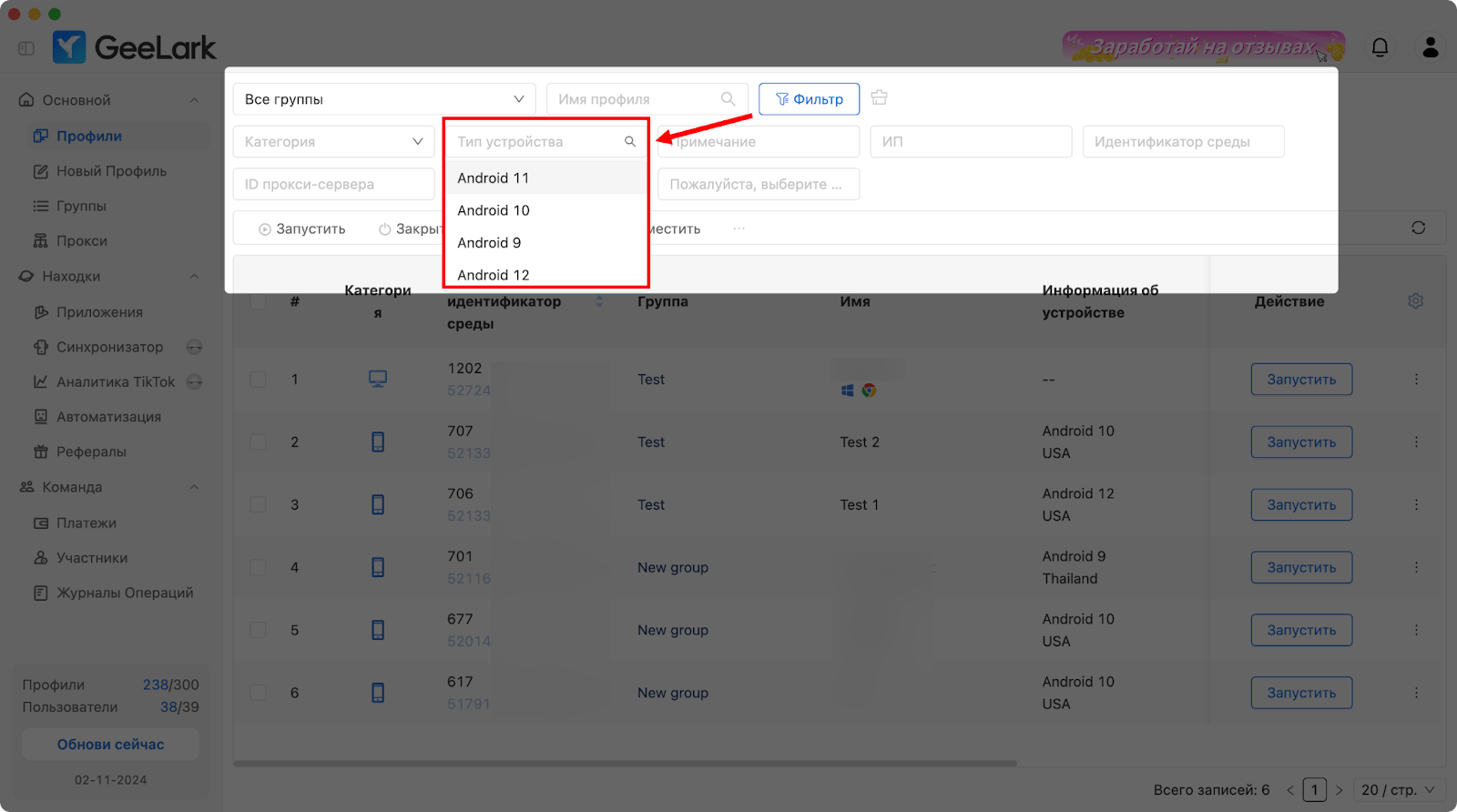This screenshot has height=812, width=1457.
Task: Click the ID прокси-сервера input field
Action: pyautogui.click(x=333, y=184)
